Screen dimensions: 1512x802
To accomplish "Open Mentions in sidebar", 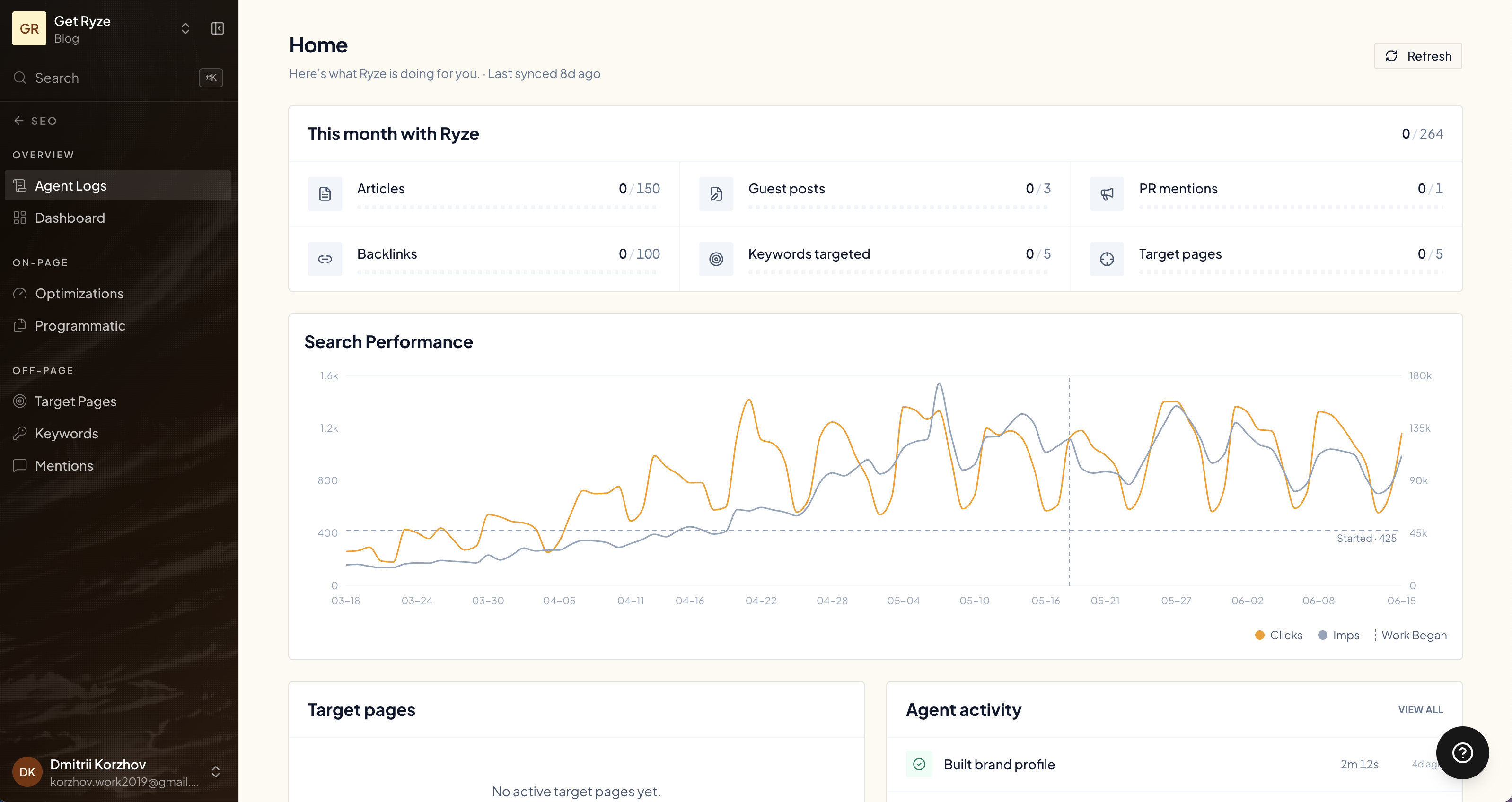I will click(x=117, y=465).
